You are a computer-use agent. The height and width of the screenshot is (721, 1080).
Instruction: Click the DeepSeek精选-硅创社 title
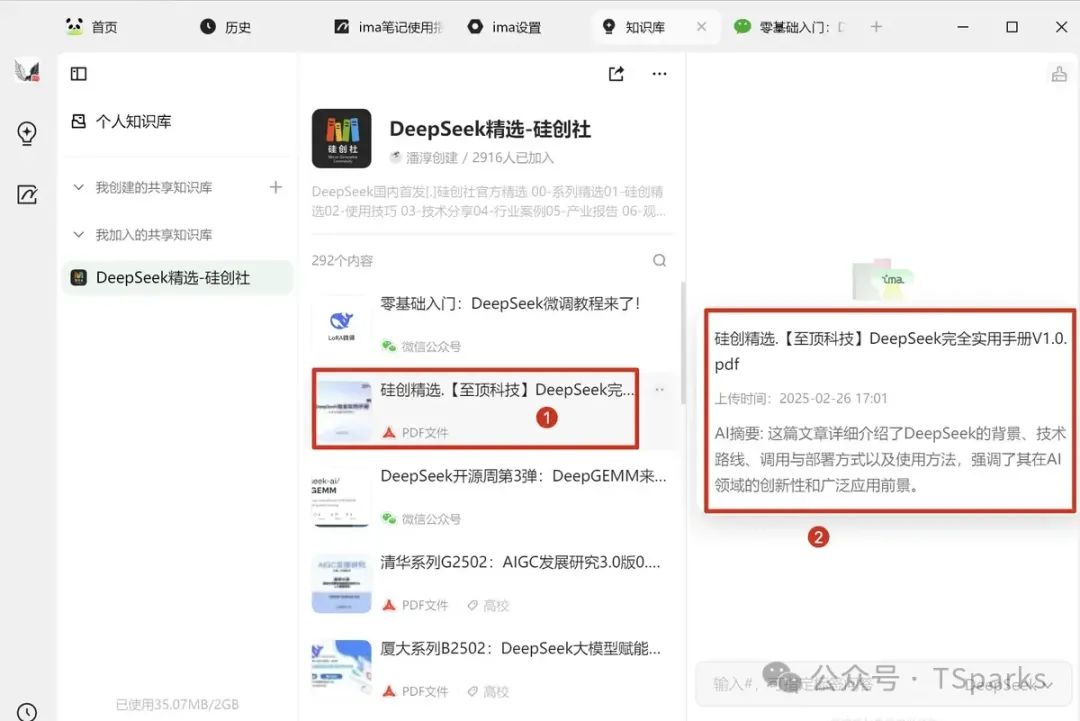click(x=490, y=129)
